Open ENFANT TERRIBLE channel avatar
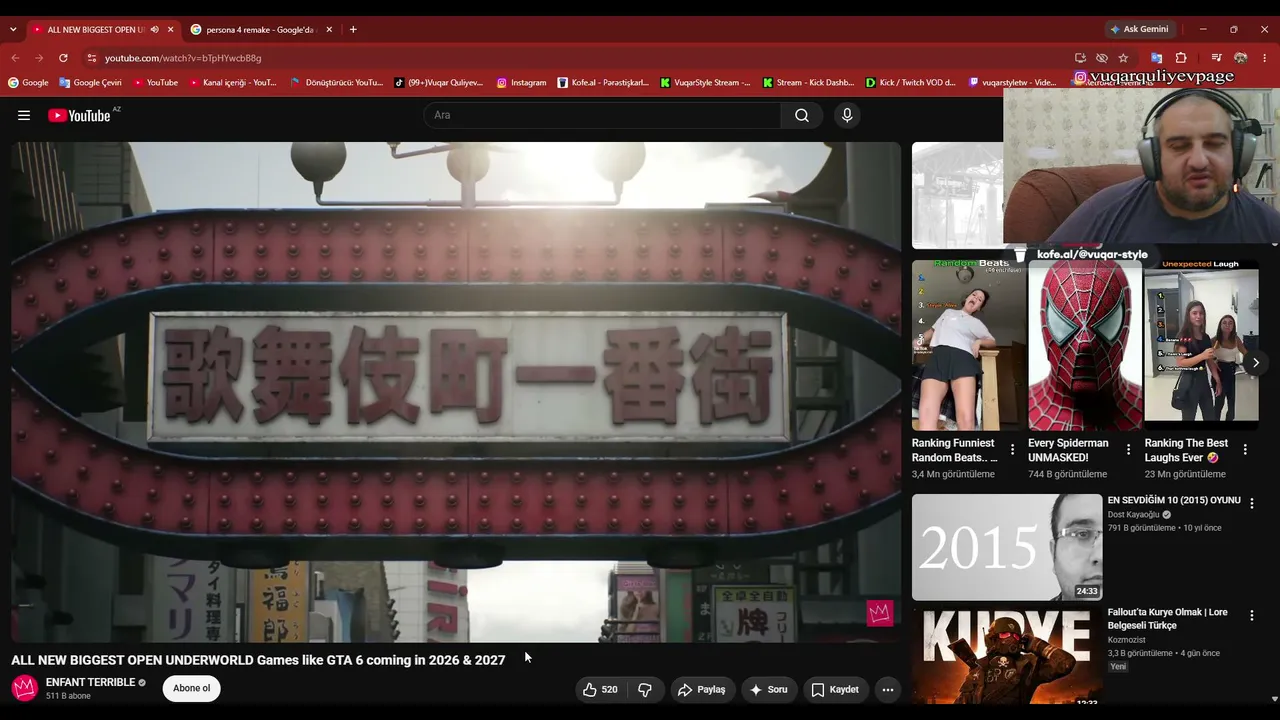The width and height of the screenshot is (1280, 720). pos(25,688)
